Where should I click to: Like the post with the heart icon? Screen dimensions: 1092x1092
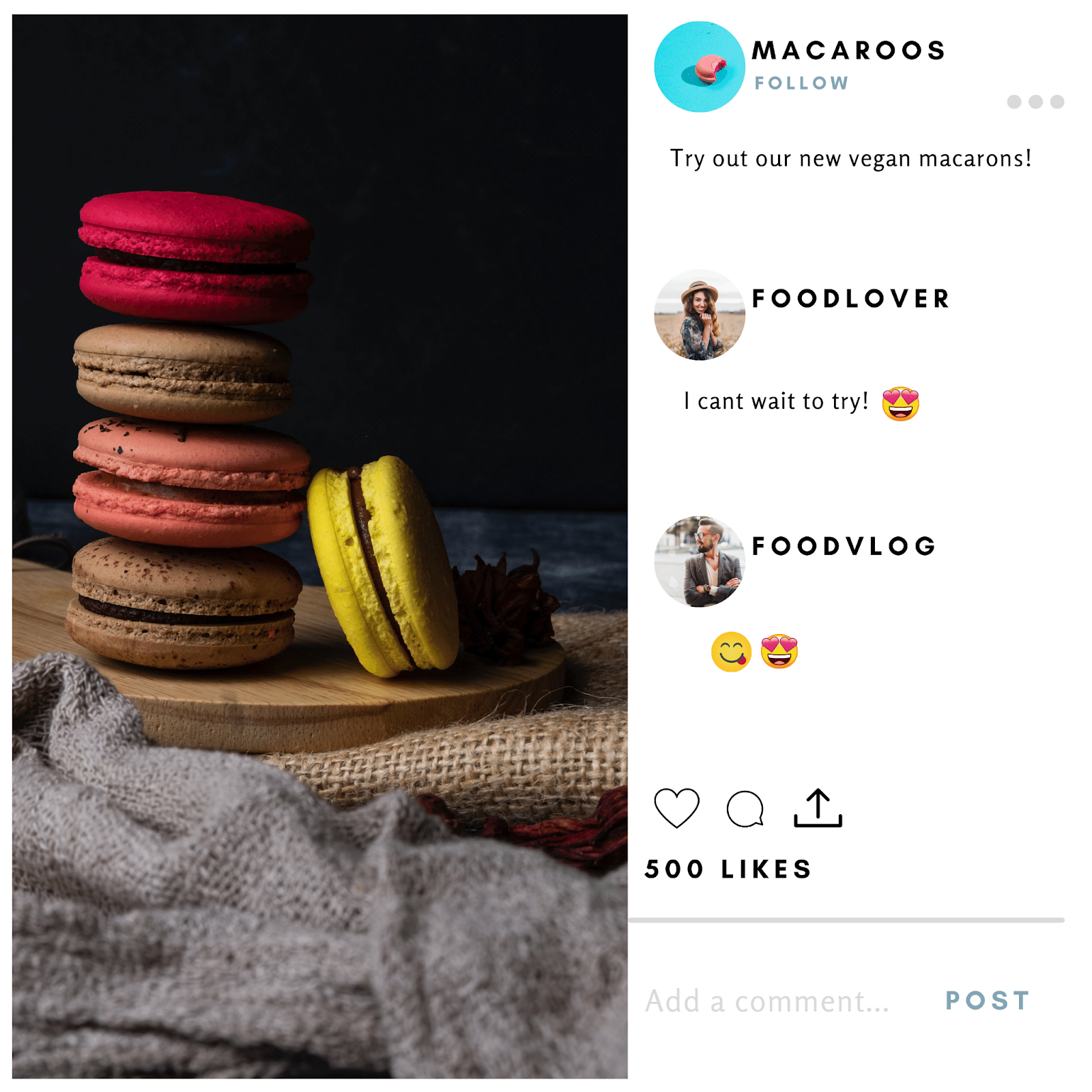coord(676,808)
